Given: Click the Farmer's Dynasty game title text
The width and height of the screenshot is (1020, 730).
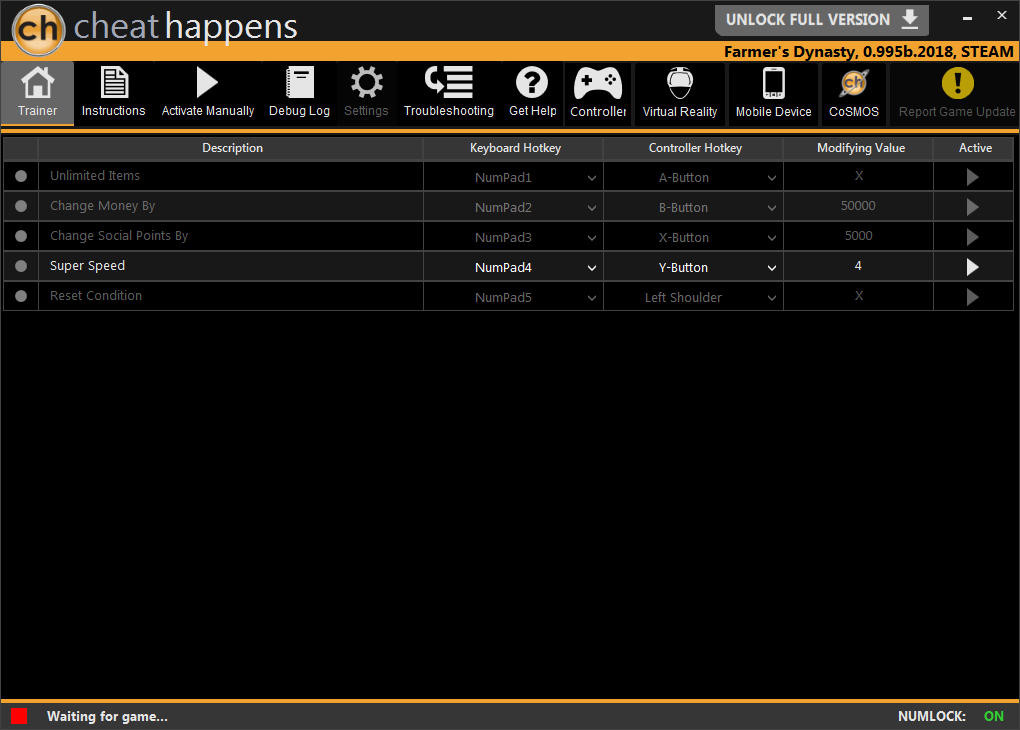Looking at the screenshot, I should 868,51.
